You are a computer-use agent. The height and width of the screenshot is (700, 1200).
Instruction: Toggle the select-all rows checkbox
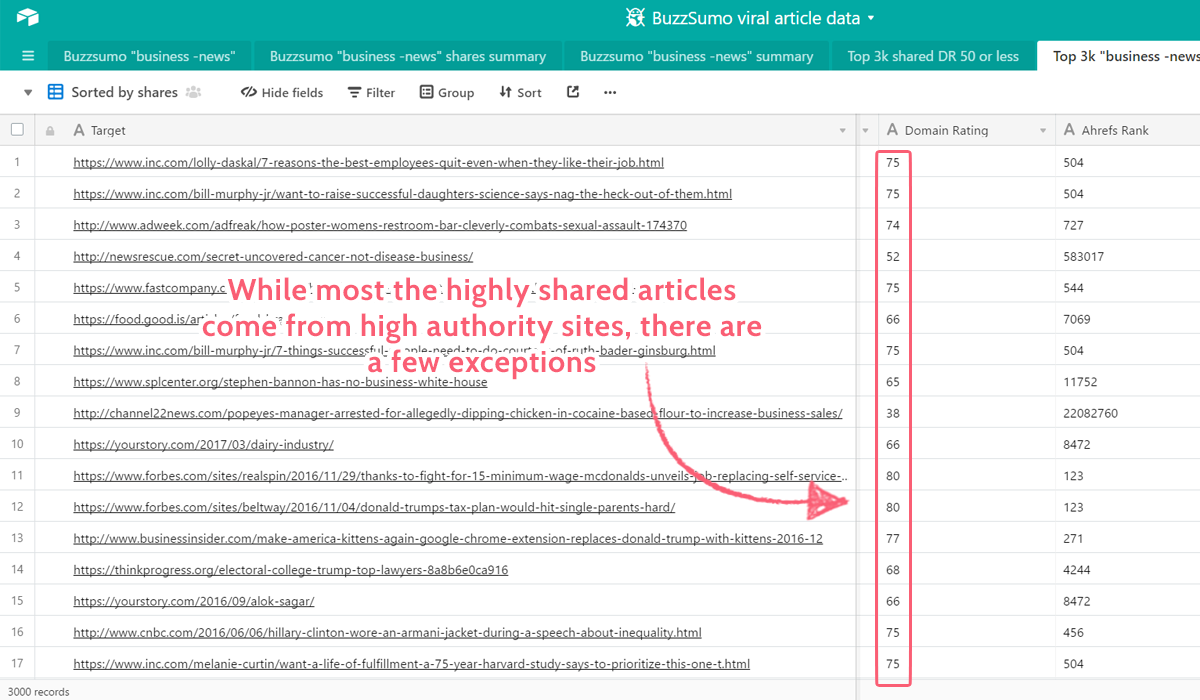(17, 130)
